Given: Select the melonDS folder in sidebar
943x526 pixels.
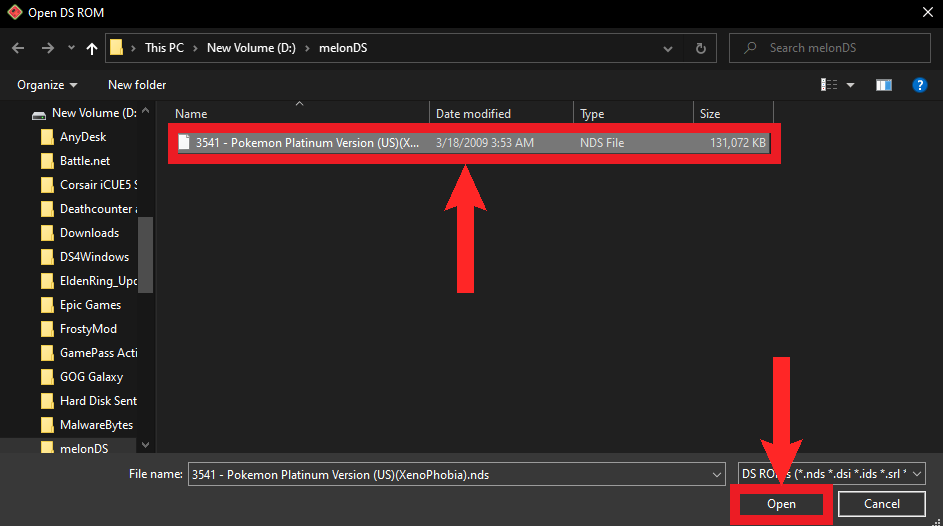Looking at the screenshot, I should (x=84, y=448).
